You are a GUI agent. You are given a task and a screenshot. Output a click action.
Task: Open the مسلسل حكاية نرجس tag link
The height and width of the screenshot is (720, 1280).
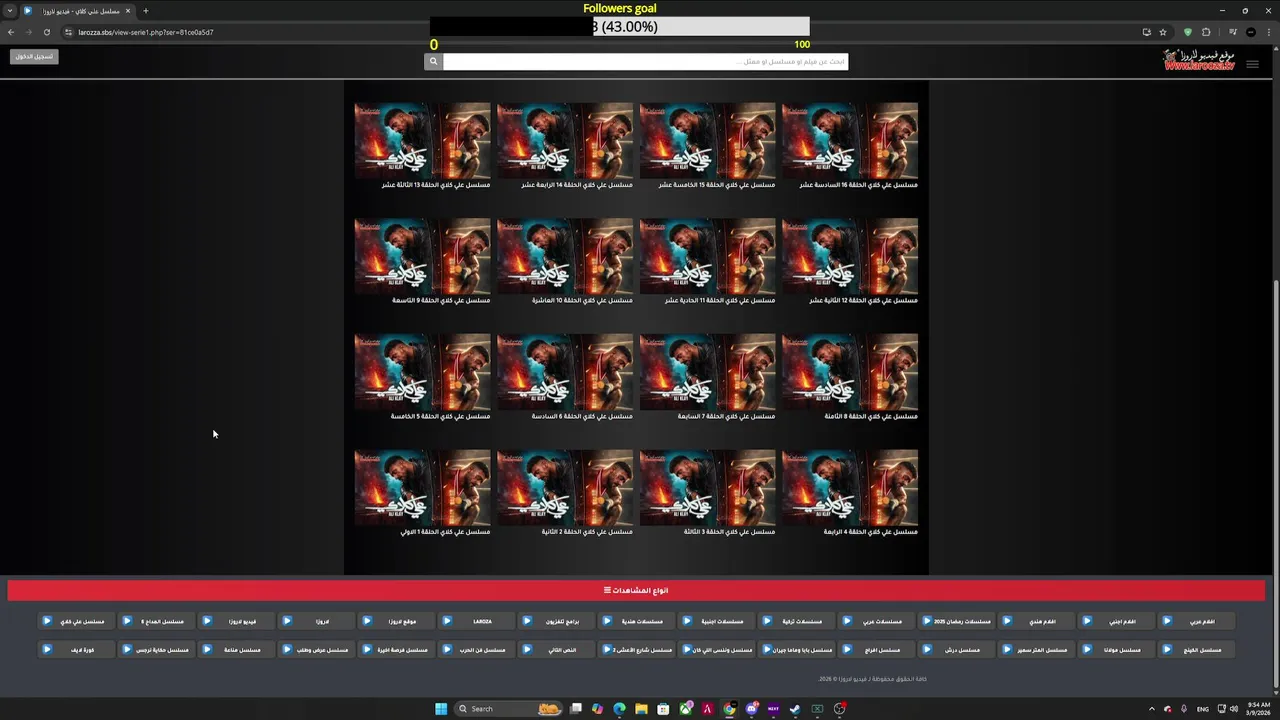coord(156,649)
